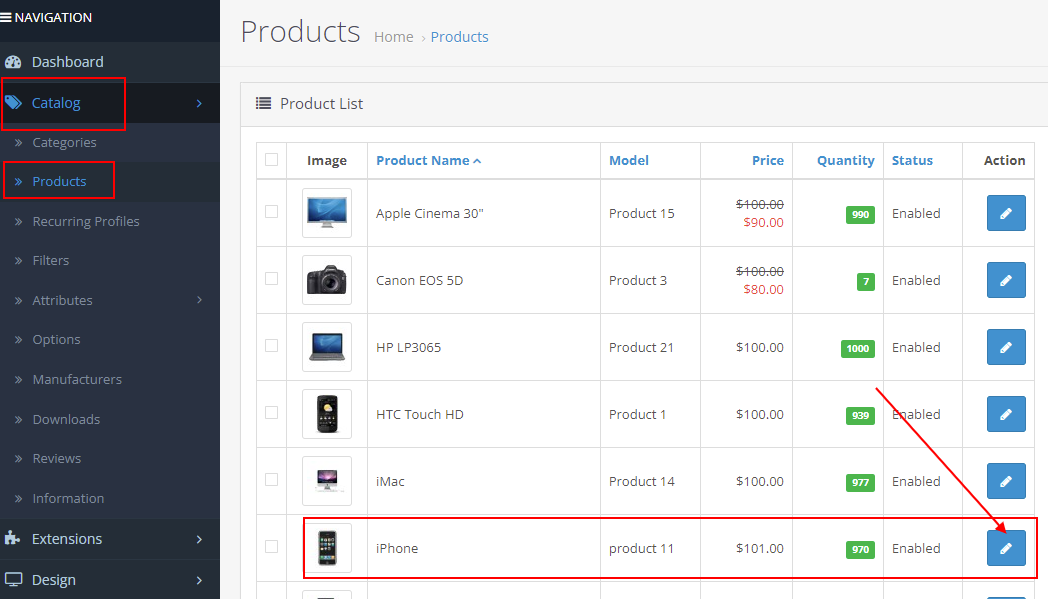Click the Catalog tag icon
Viewport: 1048px width, 599px height.
pos(13,102)
